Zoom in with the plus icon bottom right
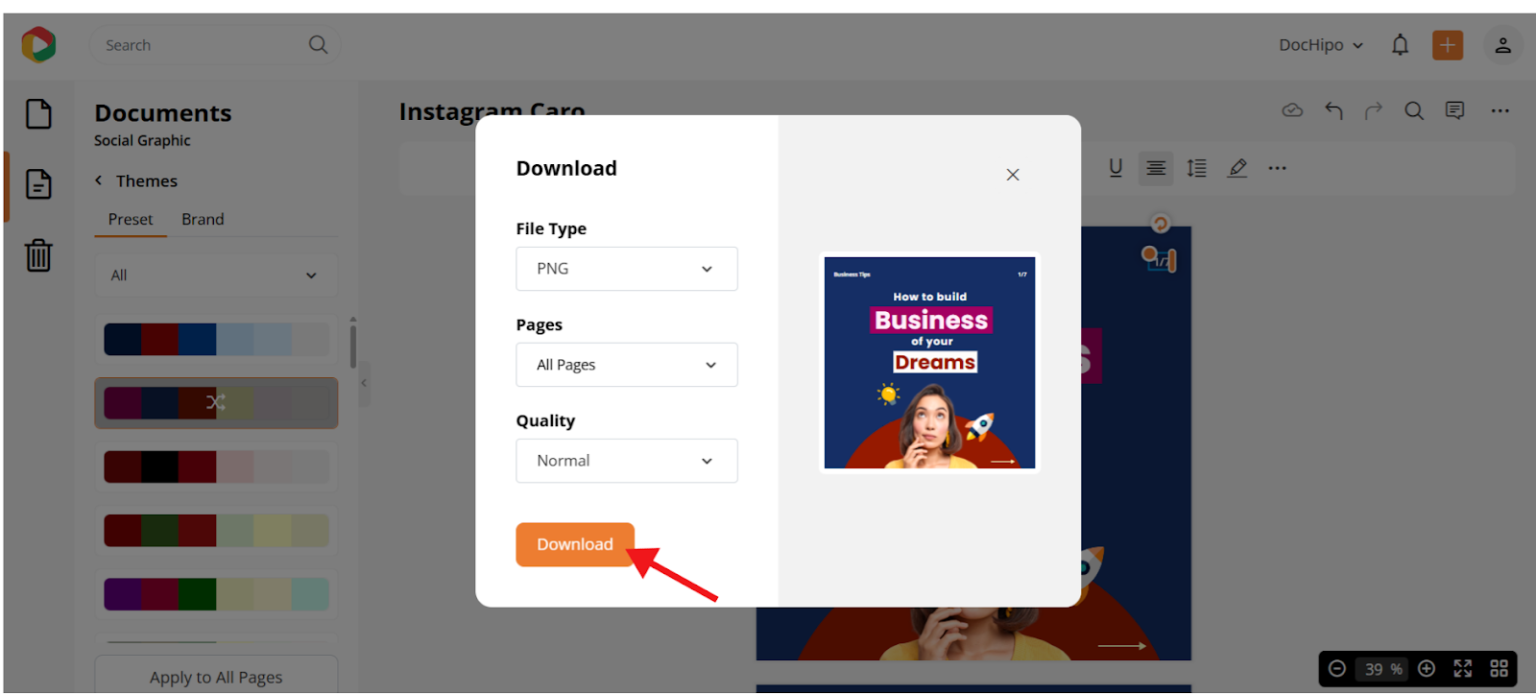The image size is (1536, 694). pos(1429,668)
